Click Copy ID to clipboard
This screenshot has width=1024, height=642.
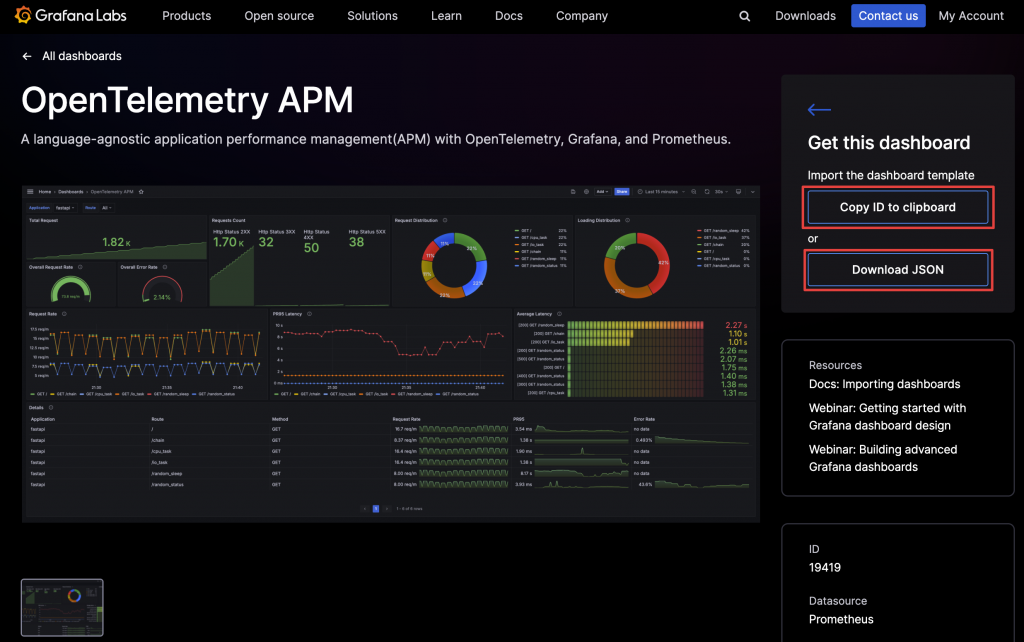tap(897, 207)
